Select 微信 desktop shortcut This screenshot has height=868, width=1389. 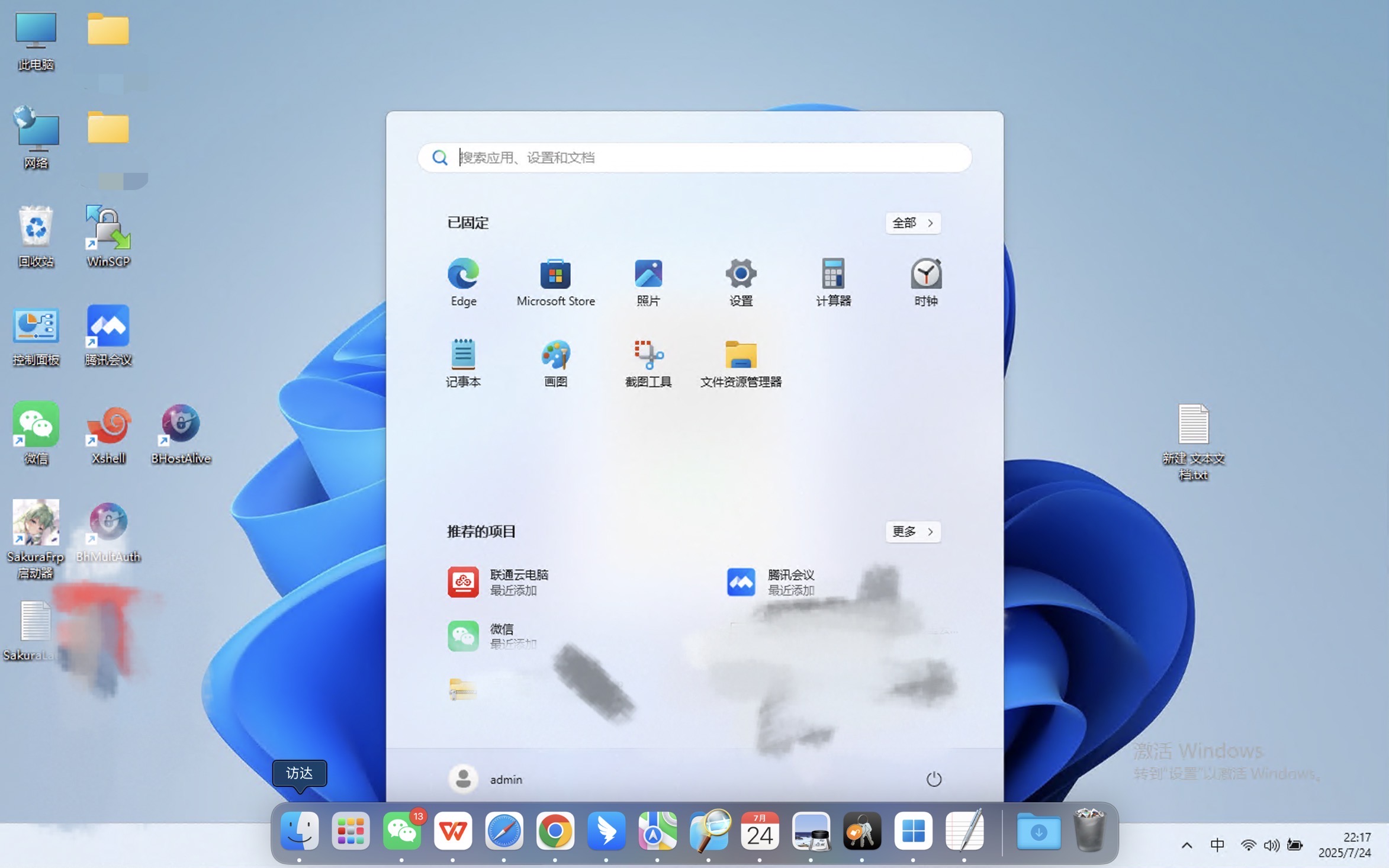[x=36, y=433]
